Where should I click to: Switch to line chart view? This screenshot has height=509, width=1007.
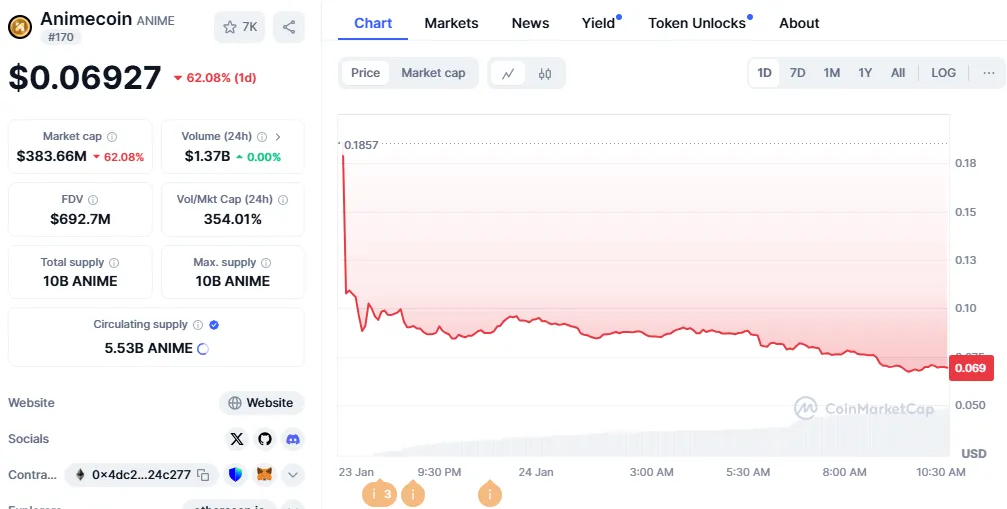tap(508, 73)
